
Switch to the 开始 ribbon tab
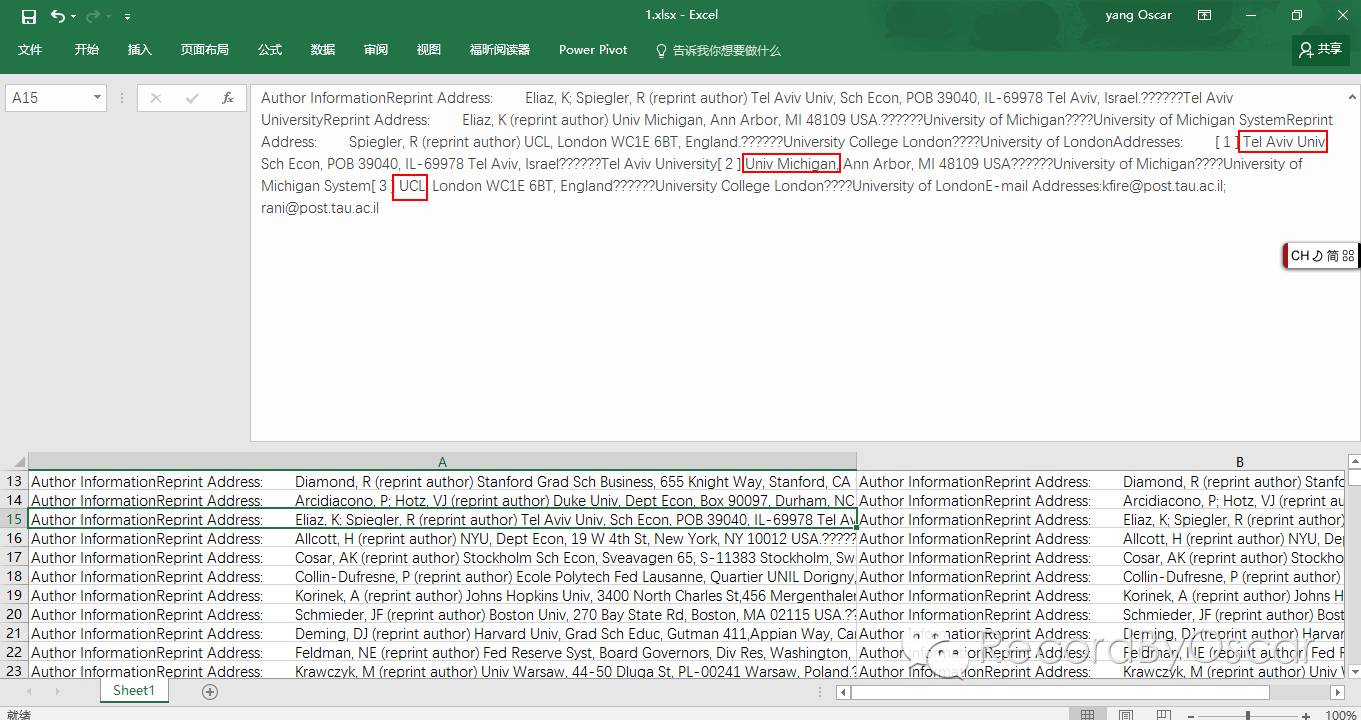tap(87, 50)
